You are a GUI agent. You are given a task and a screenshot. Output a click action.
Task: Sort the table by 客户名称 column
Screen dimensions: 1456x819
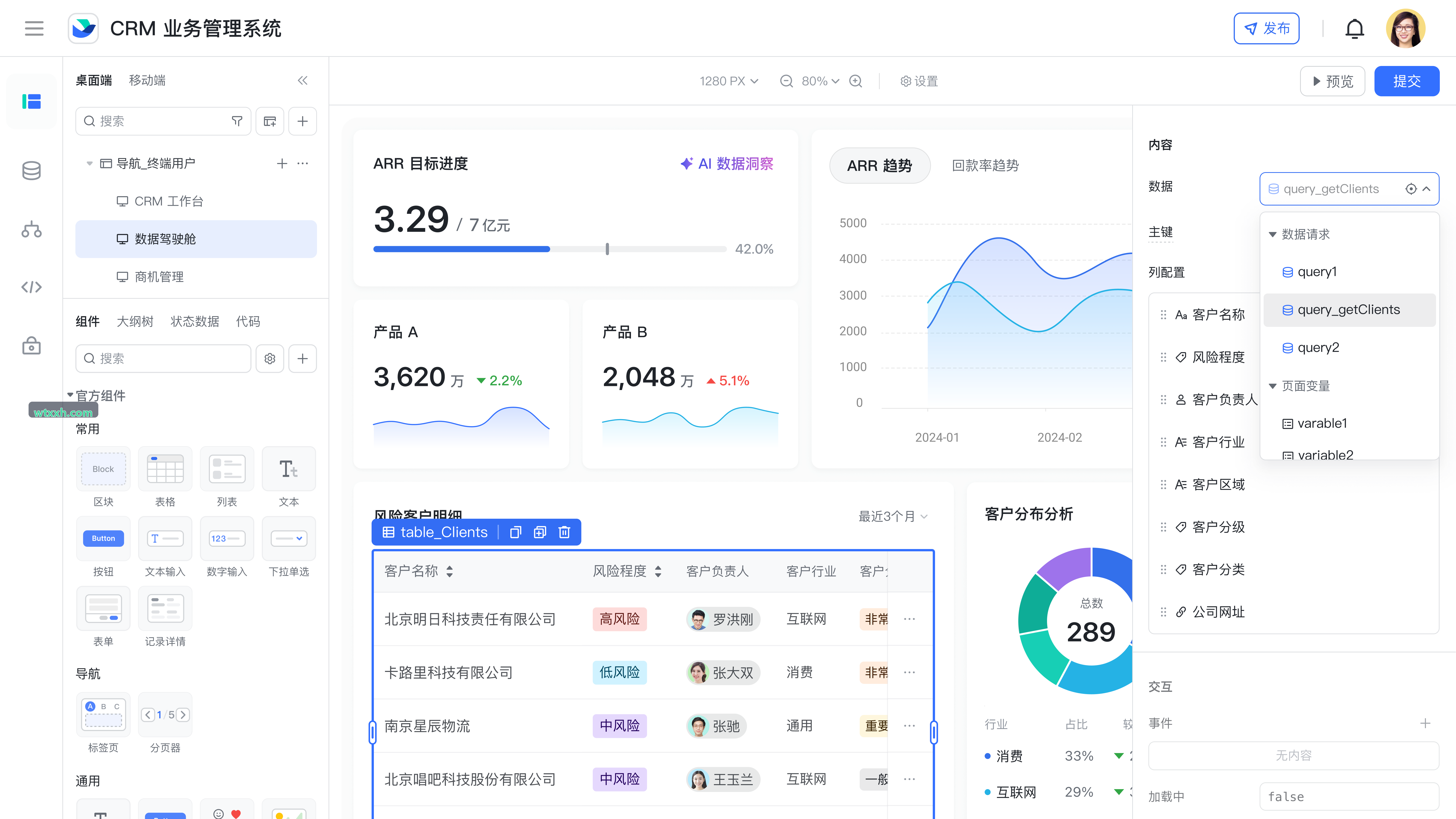click(449, 572)
